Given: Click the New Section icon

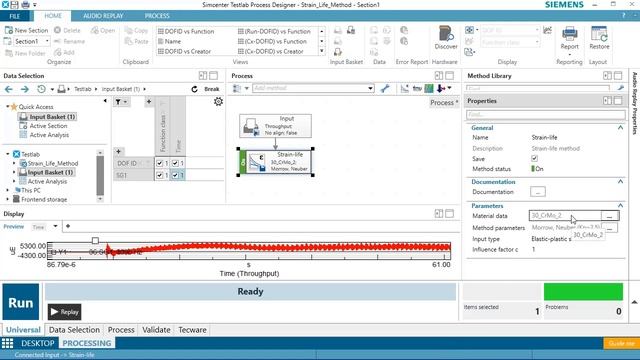Looking at the screenshot, I should point(8,30).
